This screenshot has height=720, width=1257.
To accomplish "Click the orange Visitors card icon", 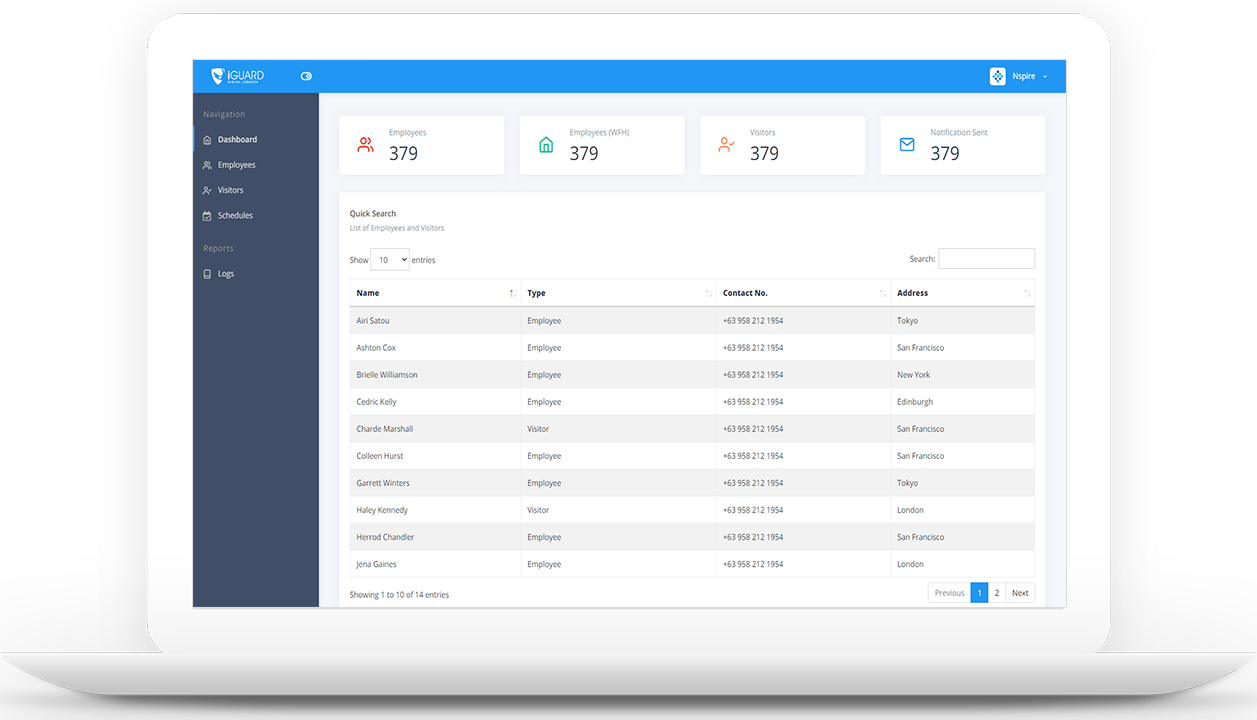I will (x=726, y=145).
